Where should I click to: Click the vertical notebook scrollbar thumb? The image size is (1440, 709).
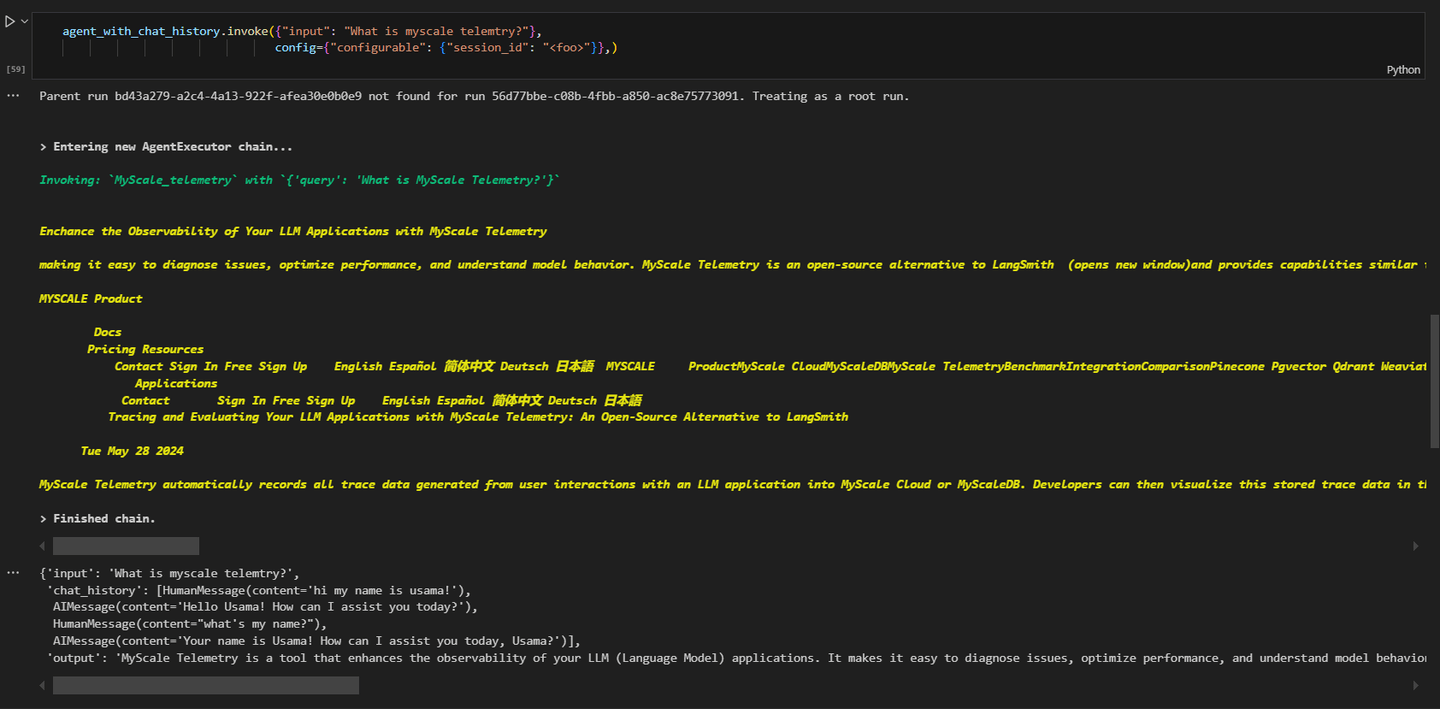1434,380
